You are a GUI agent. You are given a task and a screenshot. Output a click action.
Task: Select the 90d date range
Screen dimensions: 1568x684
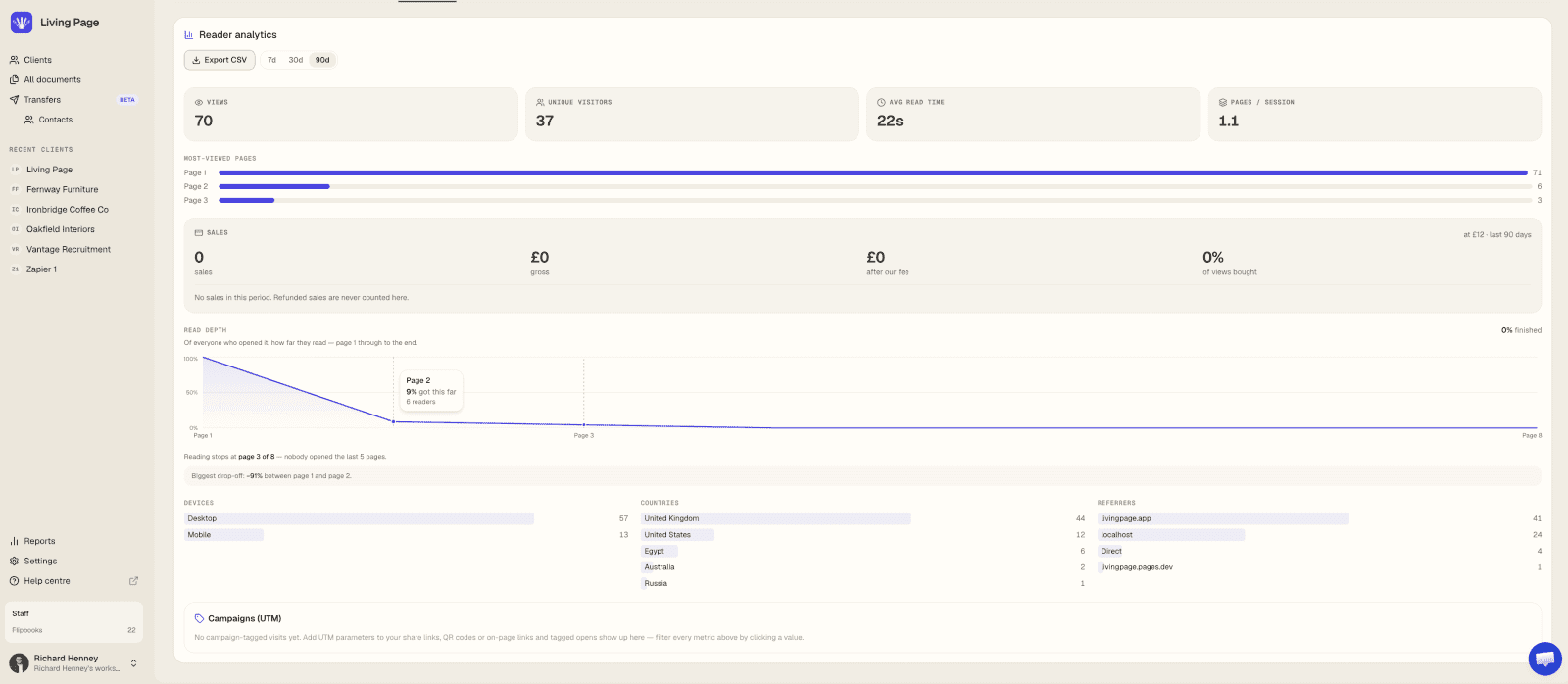[322, 60]
